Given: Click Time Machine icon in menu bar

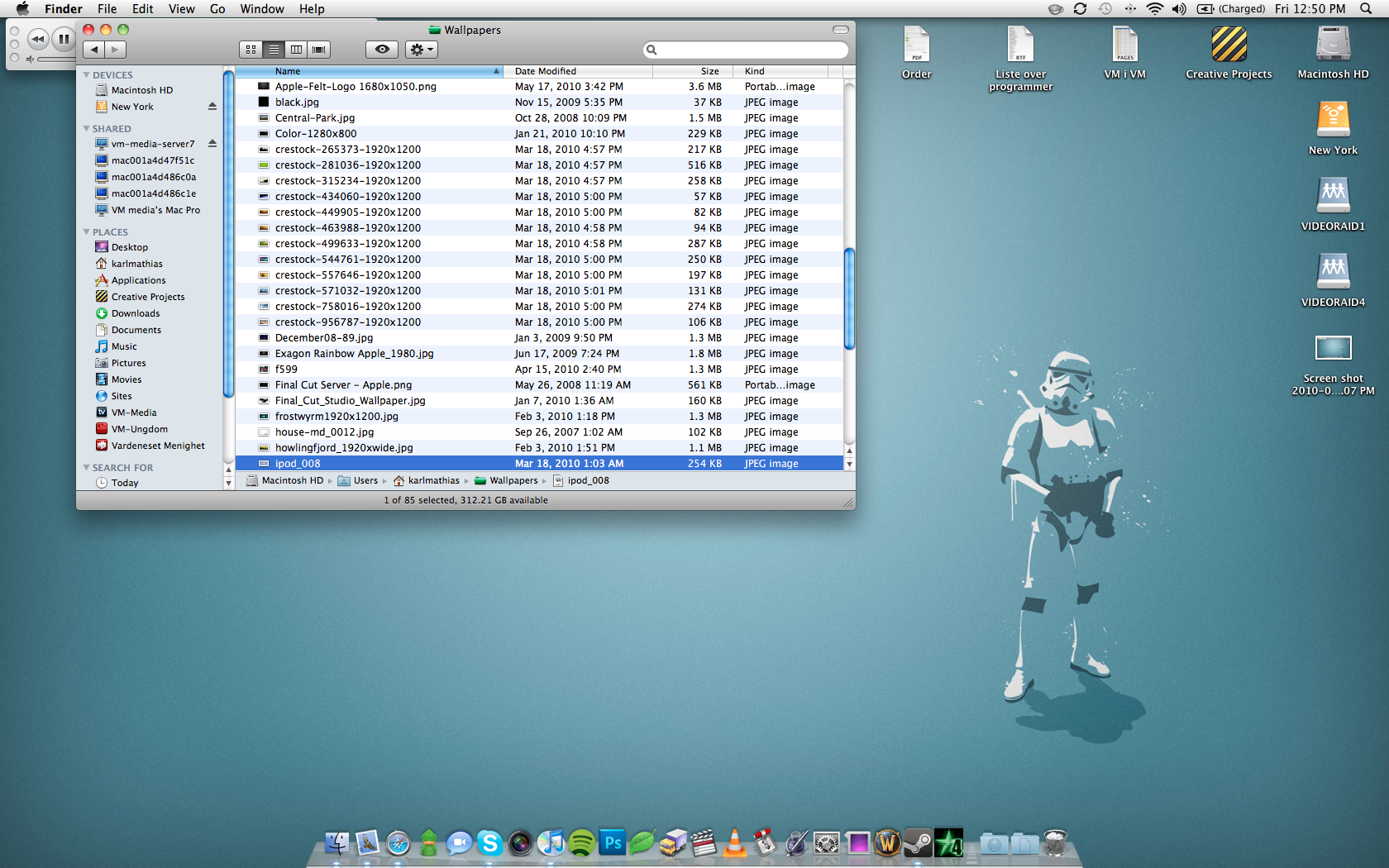Looking at the screenshot, I should pyautogui.click(x=1105, y=8).
